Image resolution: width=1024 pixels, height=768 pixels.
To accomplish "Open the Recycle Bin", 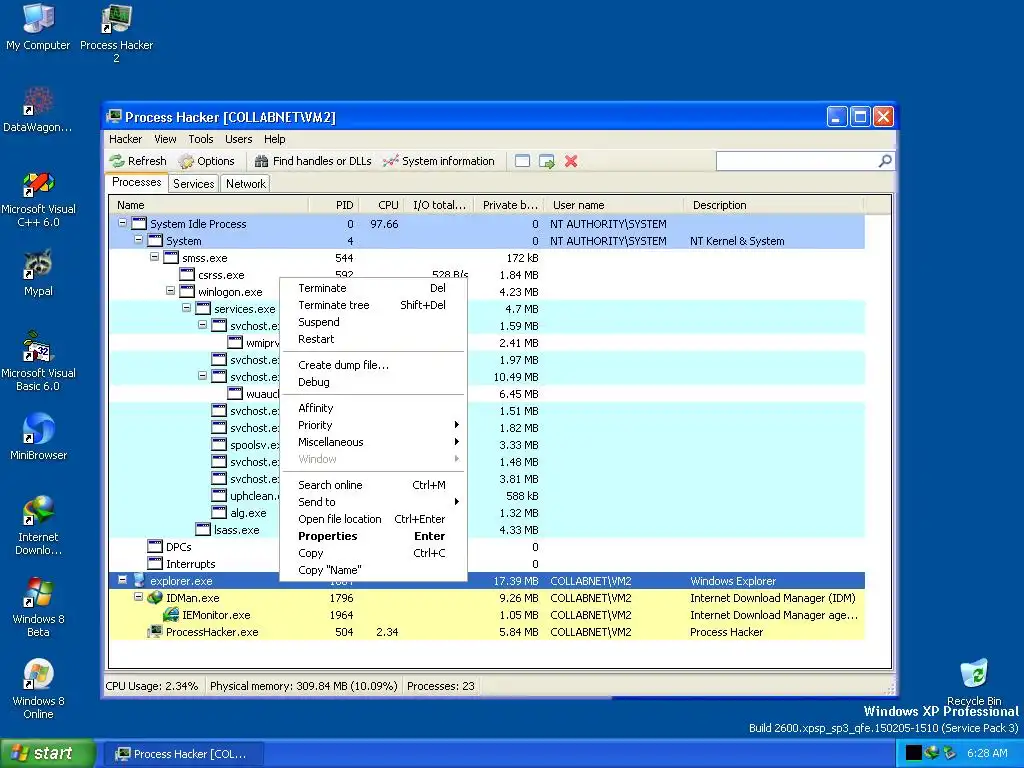I will 974,682.
